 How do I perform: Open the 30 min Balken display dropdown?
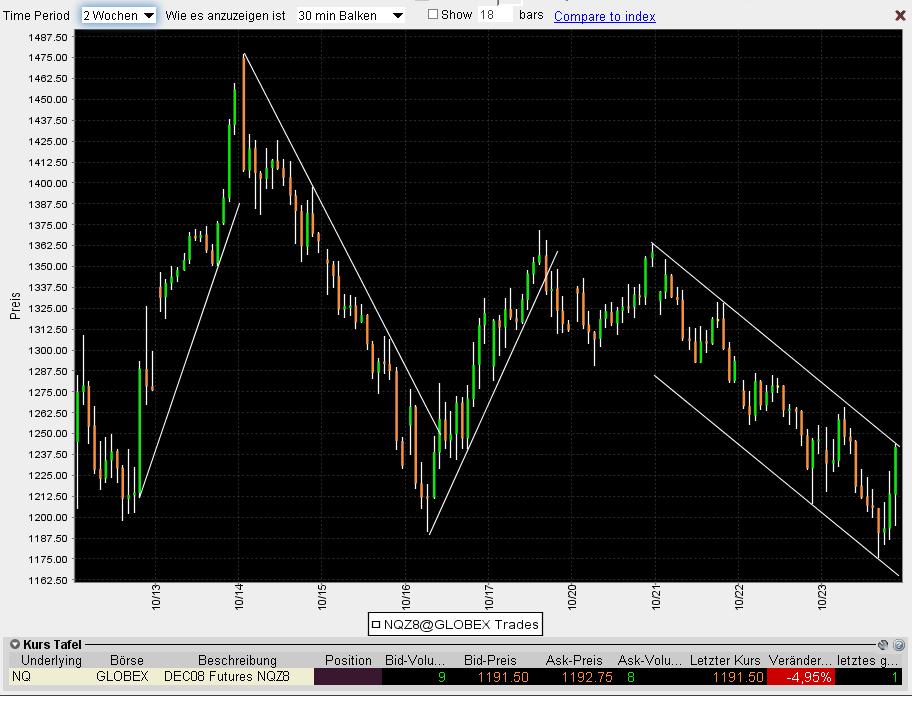(x=350, y=16)
